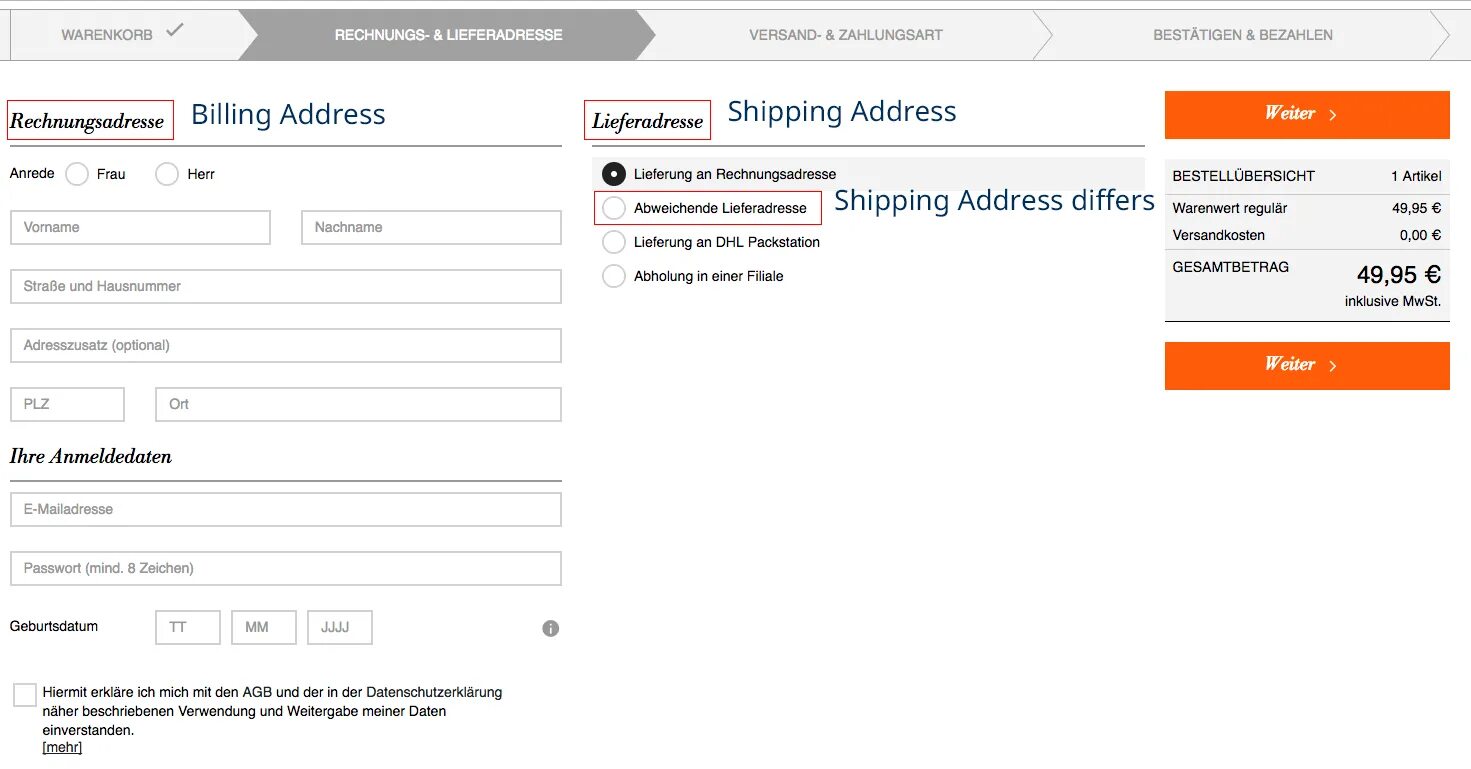Choose Abweichende Lieferadresse option
1471x769 pixels.
click(614, 208)
